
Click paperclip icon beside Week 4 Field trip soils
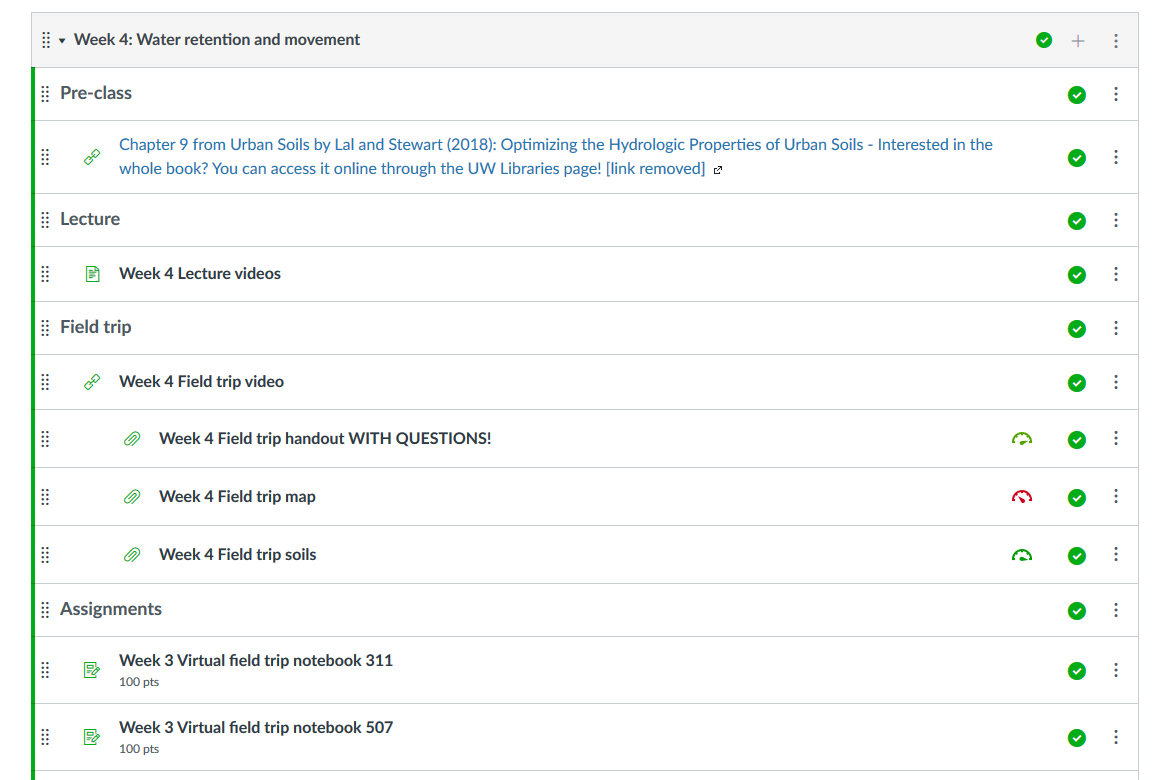click(x=131, y=555)
